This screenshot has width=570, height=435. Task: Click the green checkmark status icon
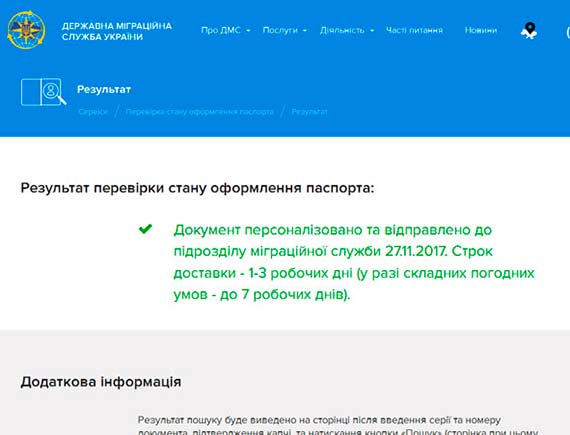145,229
